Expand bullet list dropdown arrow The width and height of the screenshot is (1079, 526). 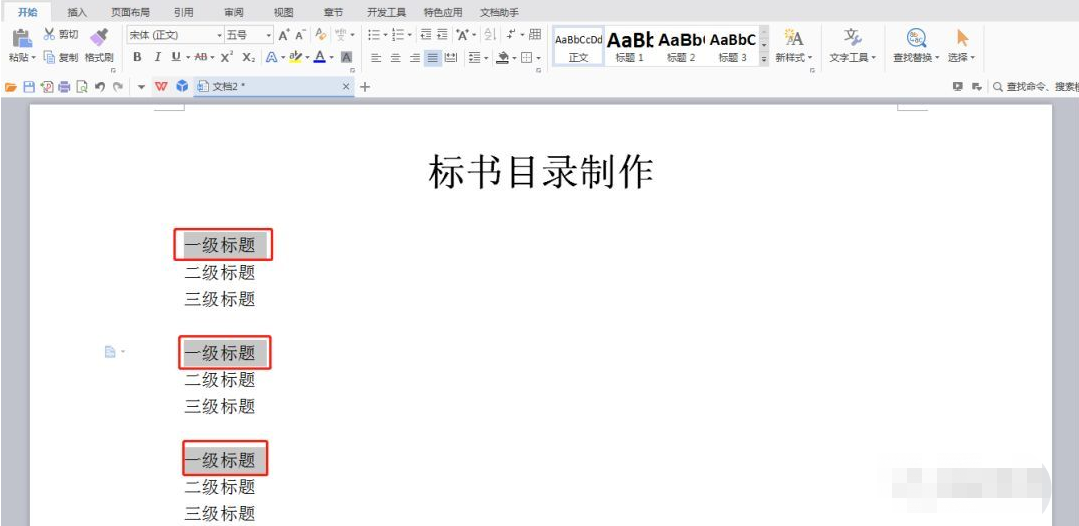[x=385, y=35]
